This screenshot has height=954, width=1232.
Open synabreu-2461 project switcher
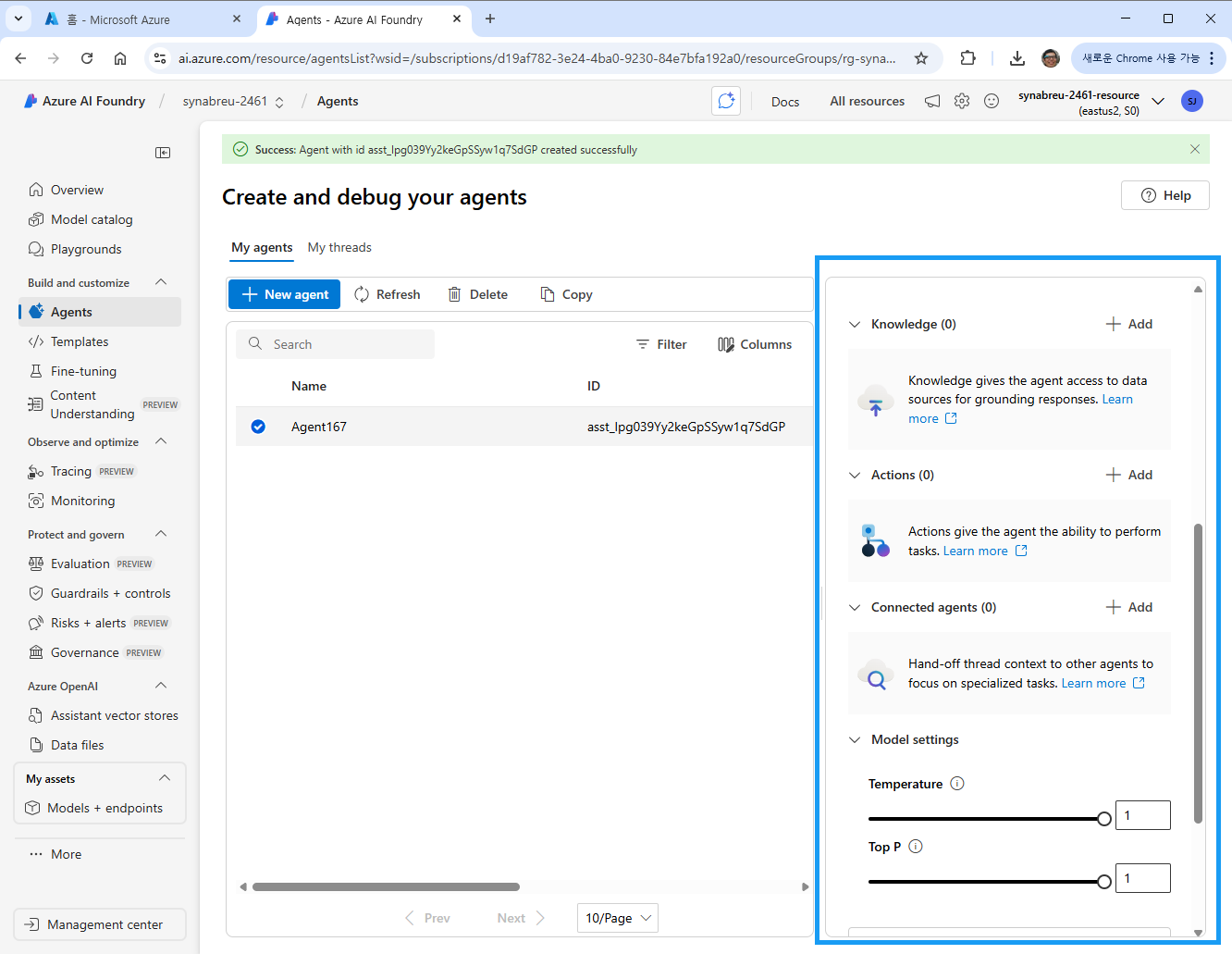(x=233, y=101)
